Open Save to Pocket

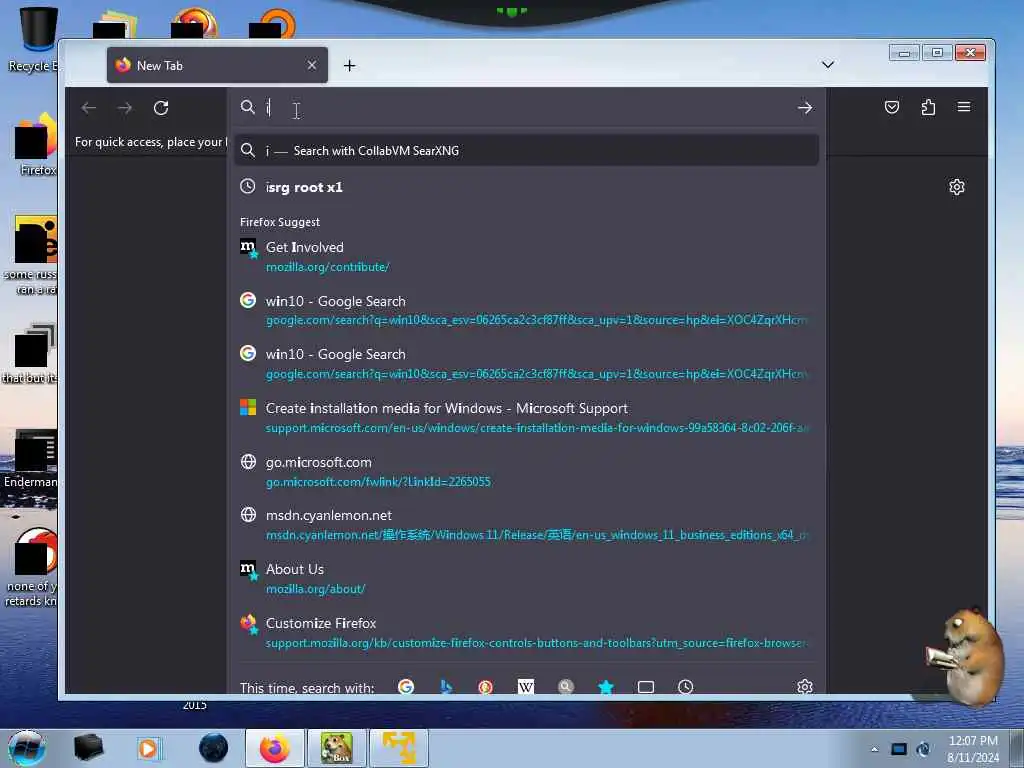[x=891, y=107]
